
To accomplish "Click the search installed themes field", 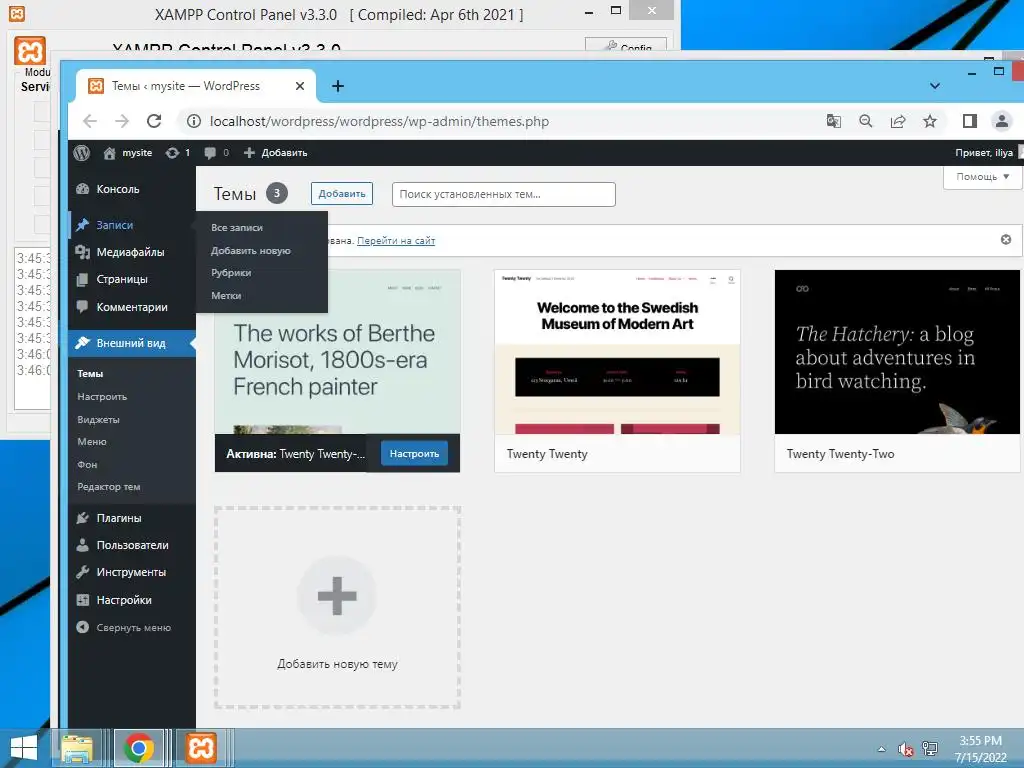I will 504,195.
